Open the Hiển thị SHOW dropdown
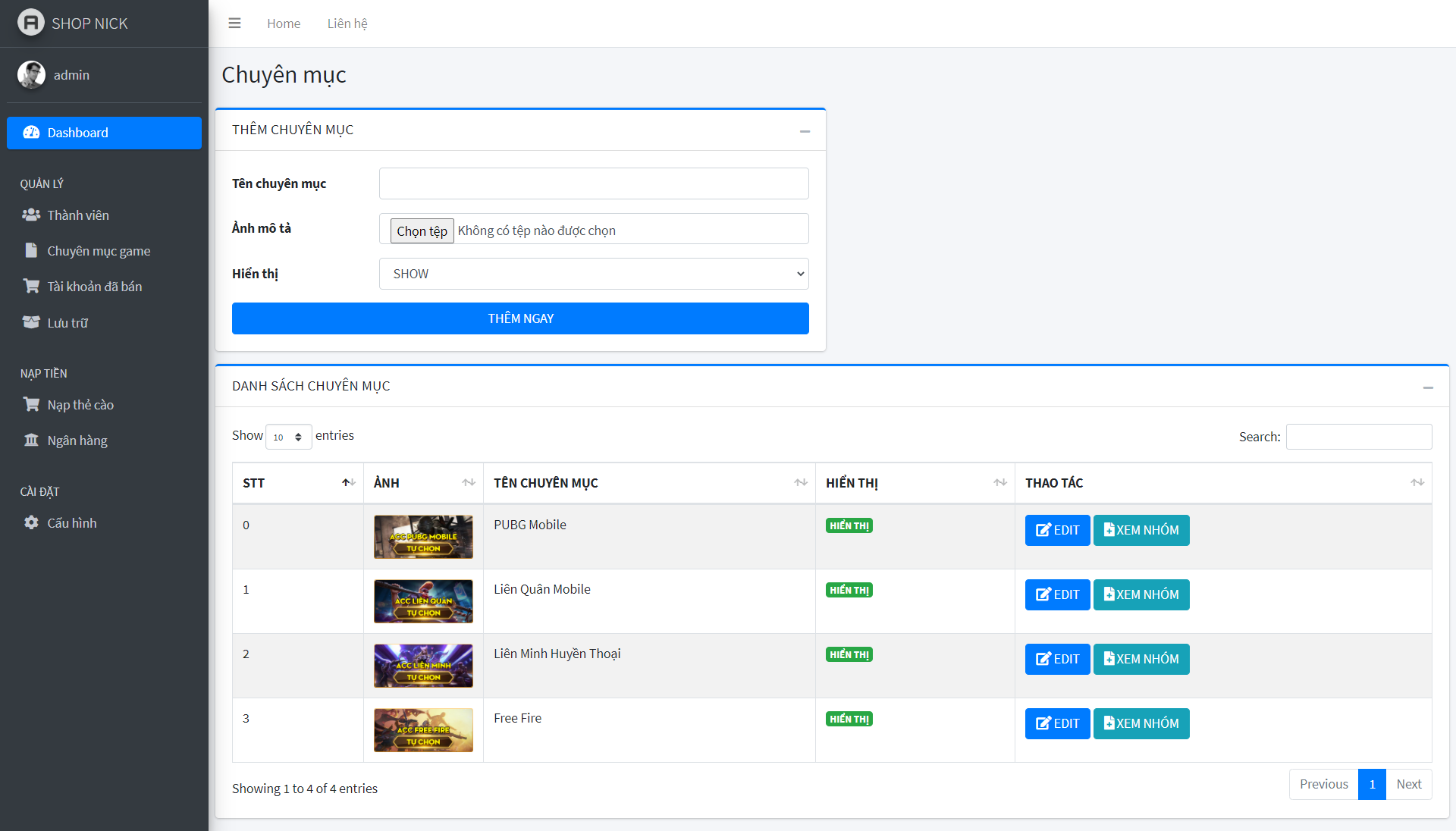The height and width of the screenshot is (831, 1456). coord(593,274)
